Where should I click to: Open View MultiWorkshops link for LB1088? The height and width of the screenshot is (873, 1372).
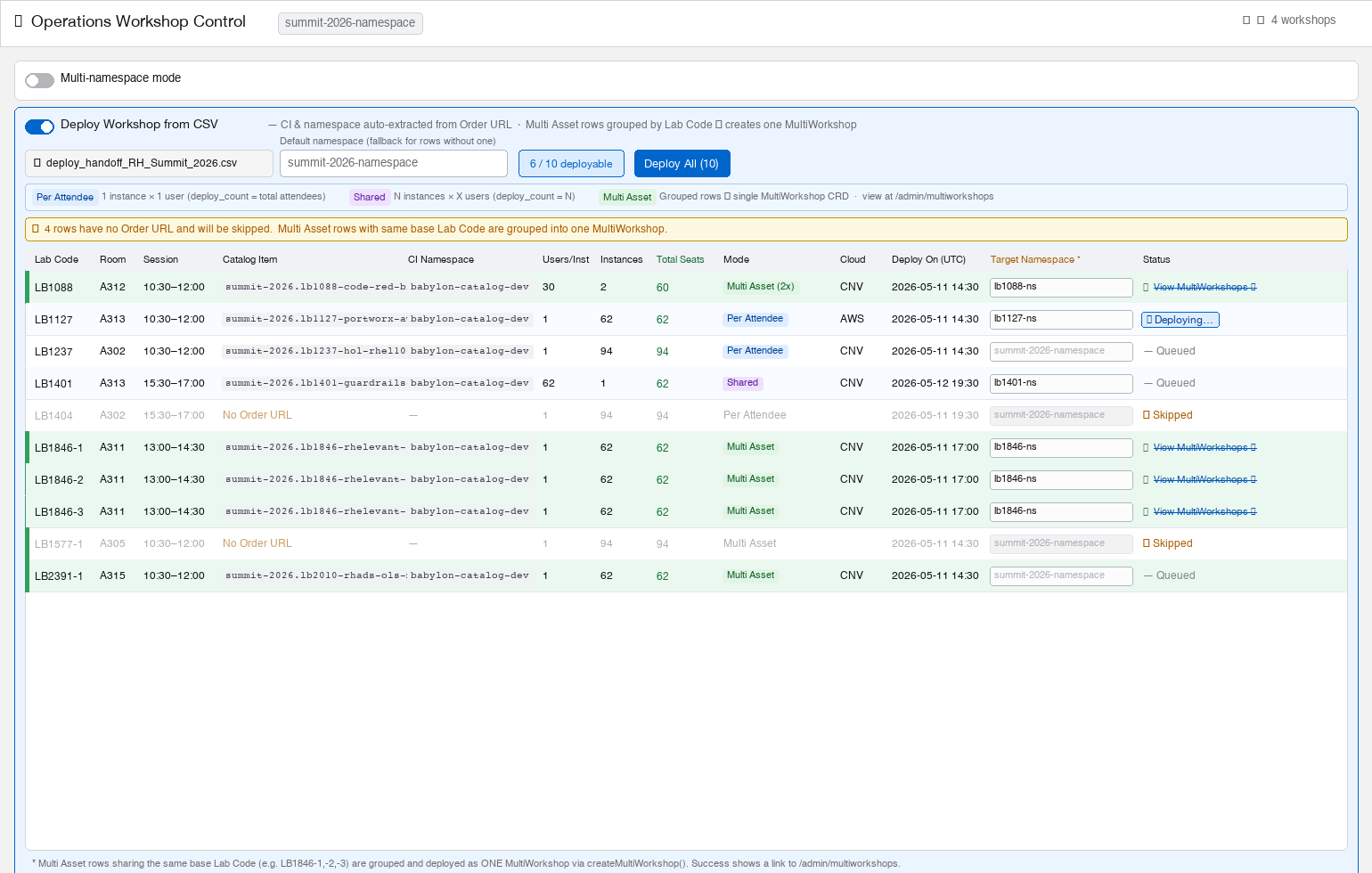click(1205, 287)
